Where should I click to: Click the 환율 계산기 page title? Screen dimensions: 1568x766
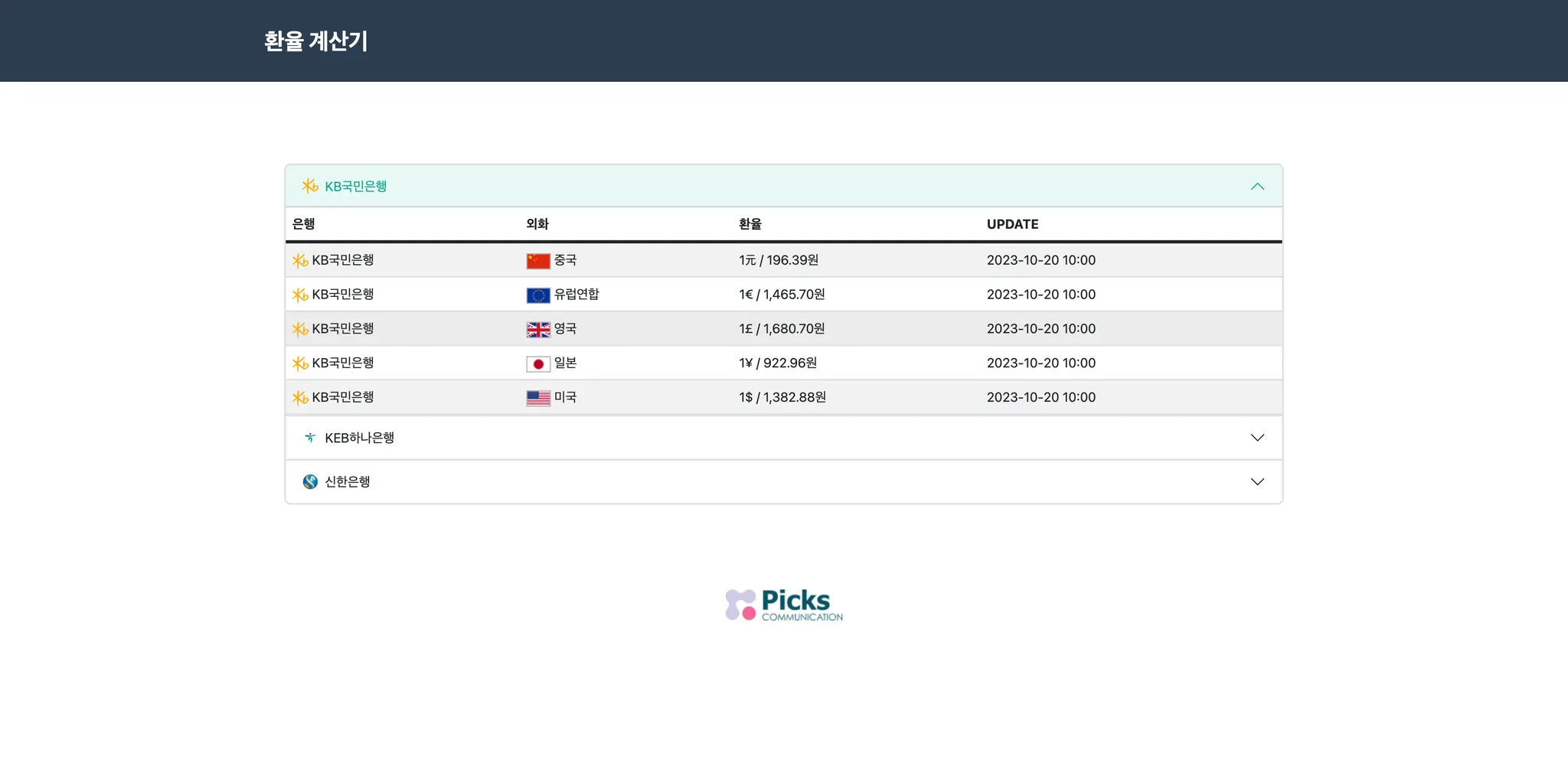[316, 41]
